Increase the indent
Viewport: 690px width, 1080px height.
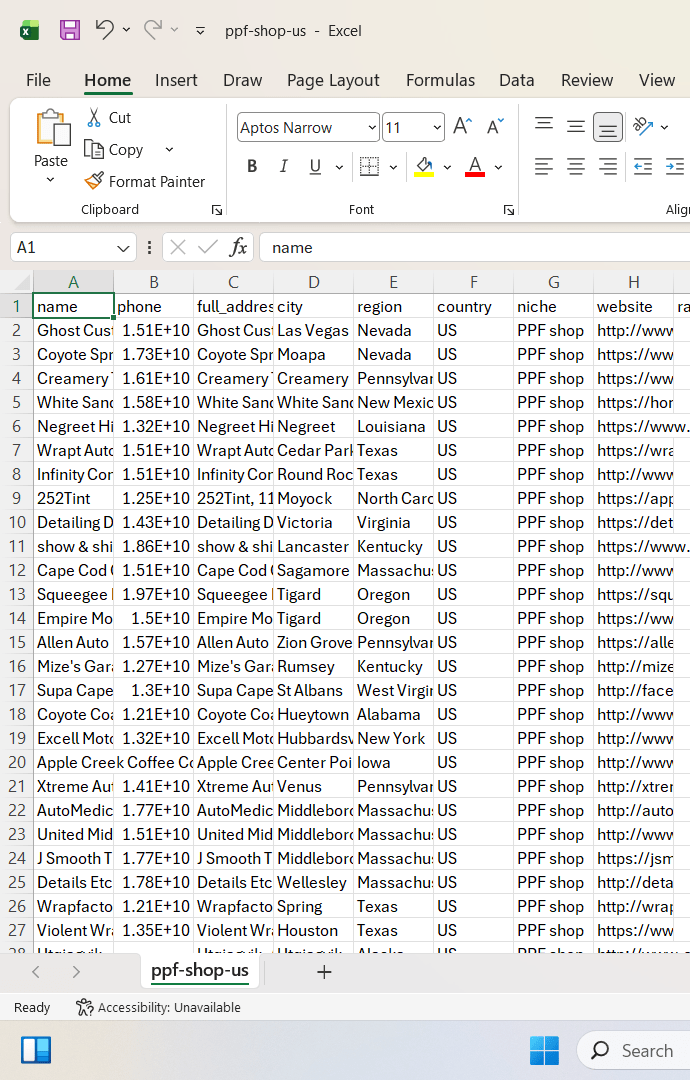click(x=675, y=166)
